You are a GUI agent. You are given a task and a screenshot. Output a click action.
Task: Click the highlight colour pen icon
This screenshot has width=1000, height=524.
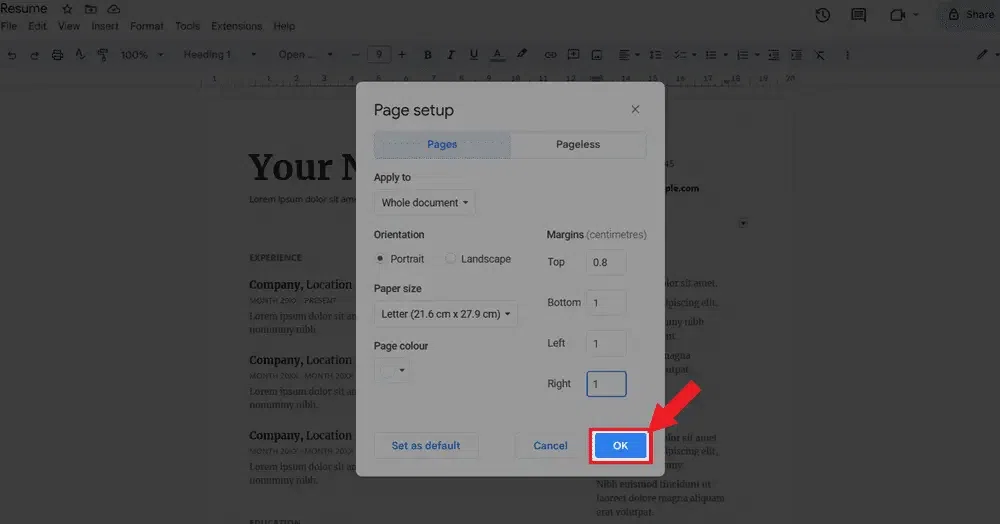coord(522,54)
